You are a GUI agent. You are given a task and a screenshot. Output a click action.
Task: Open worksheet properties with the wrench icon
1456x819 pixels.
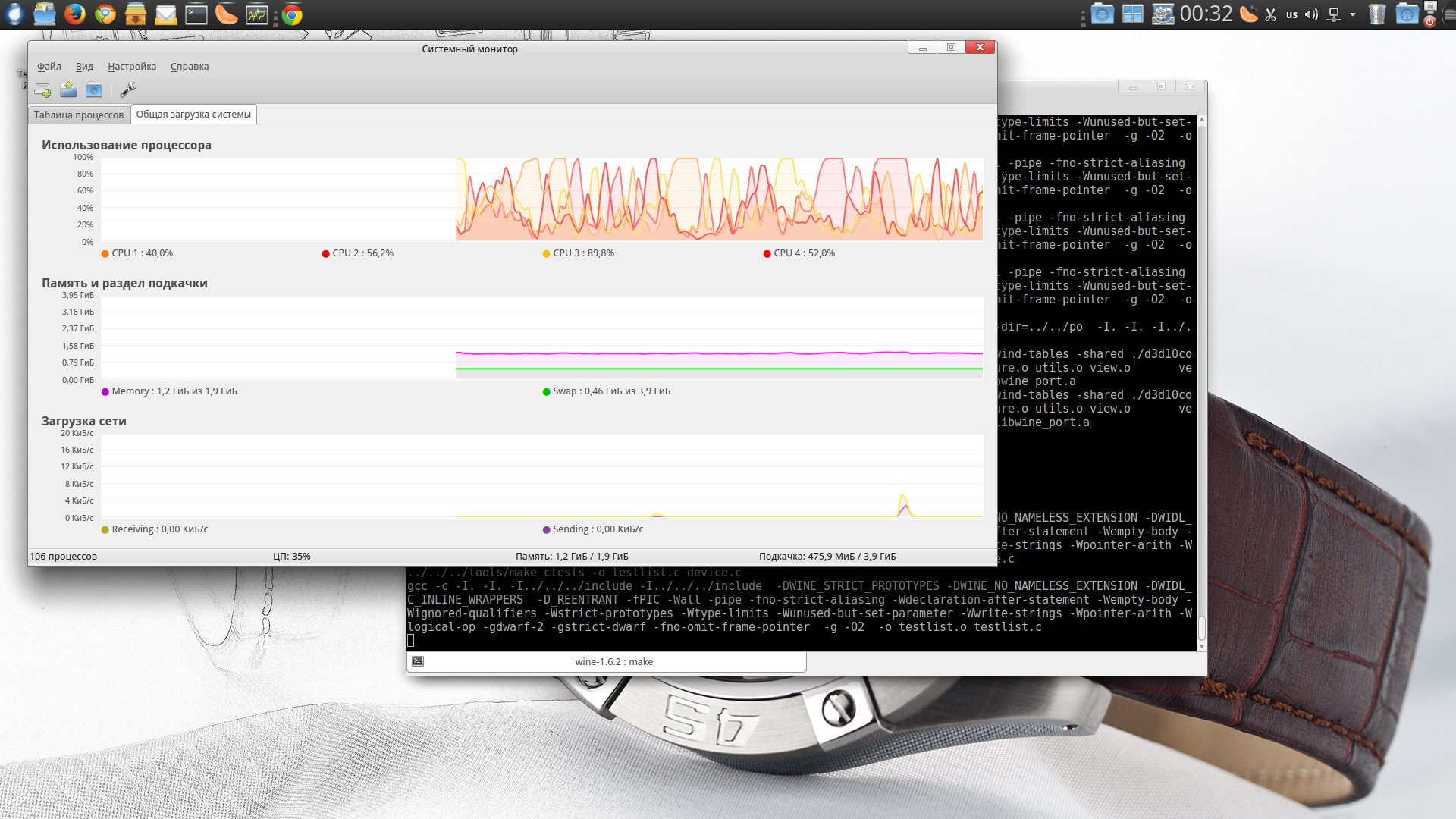pos(128,90)
